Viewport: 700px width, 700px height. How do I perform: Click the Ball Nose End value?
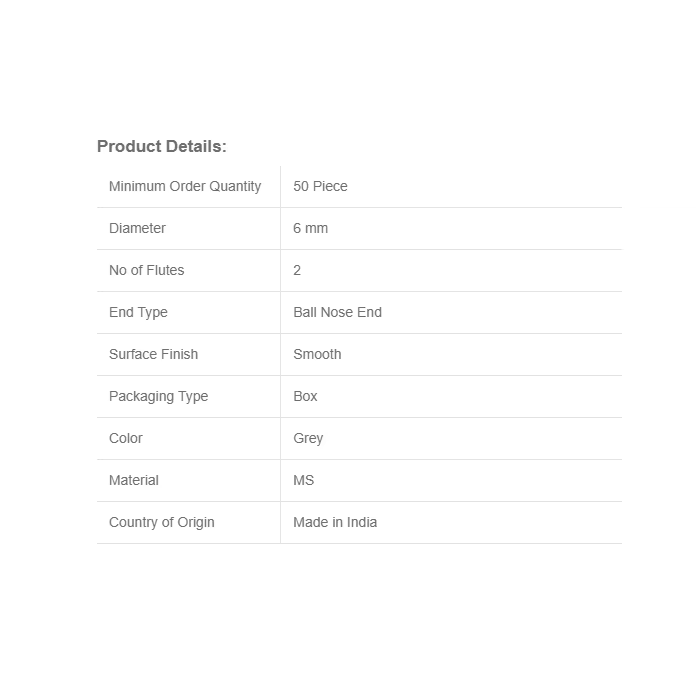337,312
